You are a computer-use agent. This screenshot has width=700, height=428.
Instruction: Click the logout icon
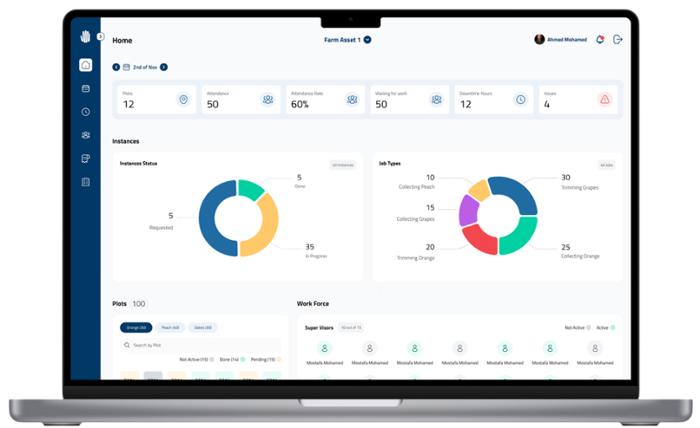(617, 40)
